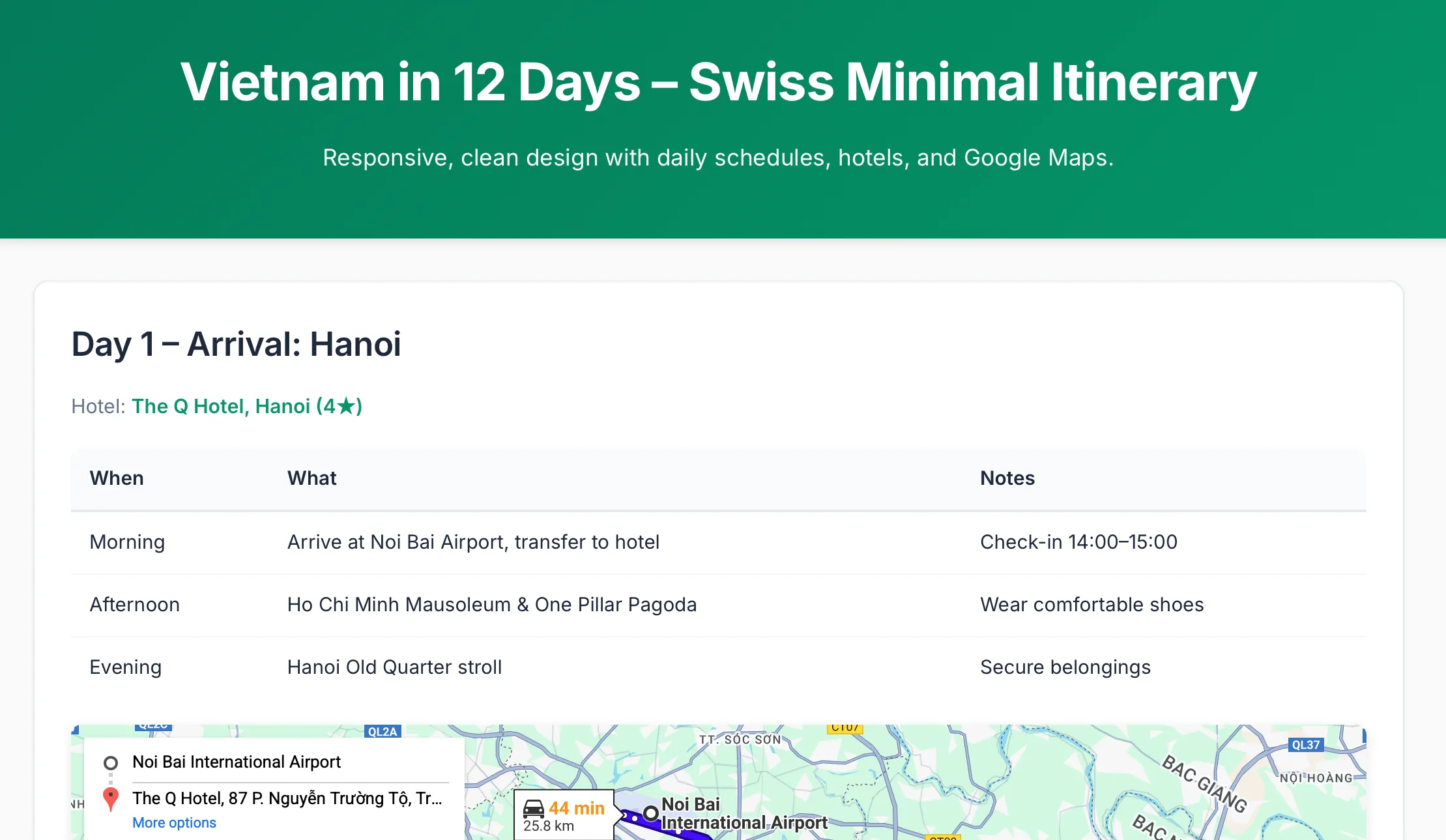Click the Notes column header
1446x840 pixels.
point(1007,478)
